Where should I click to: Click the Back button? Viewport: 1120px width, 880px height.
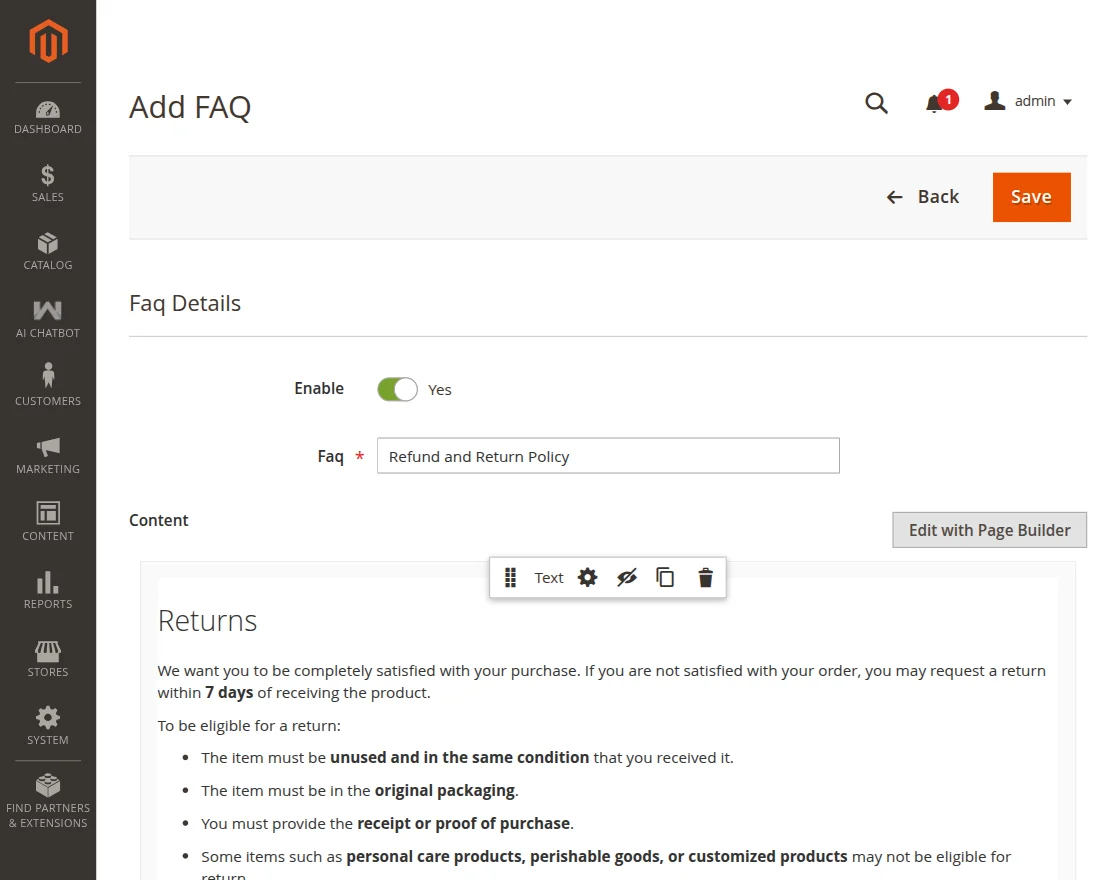tap(923, 197)
